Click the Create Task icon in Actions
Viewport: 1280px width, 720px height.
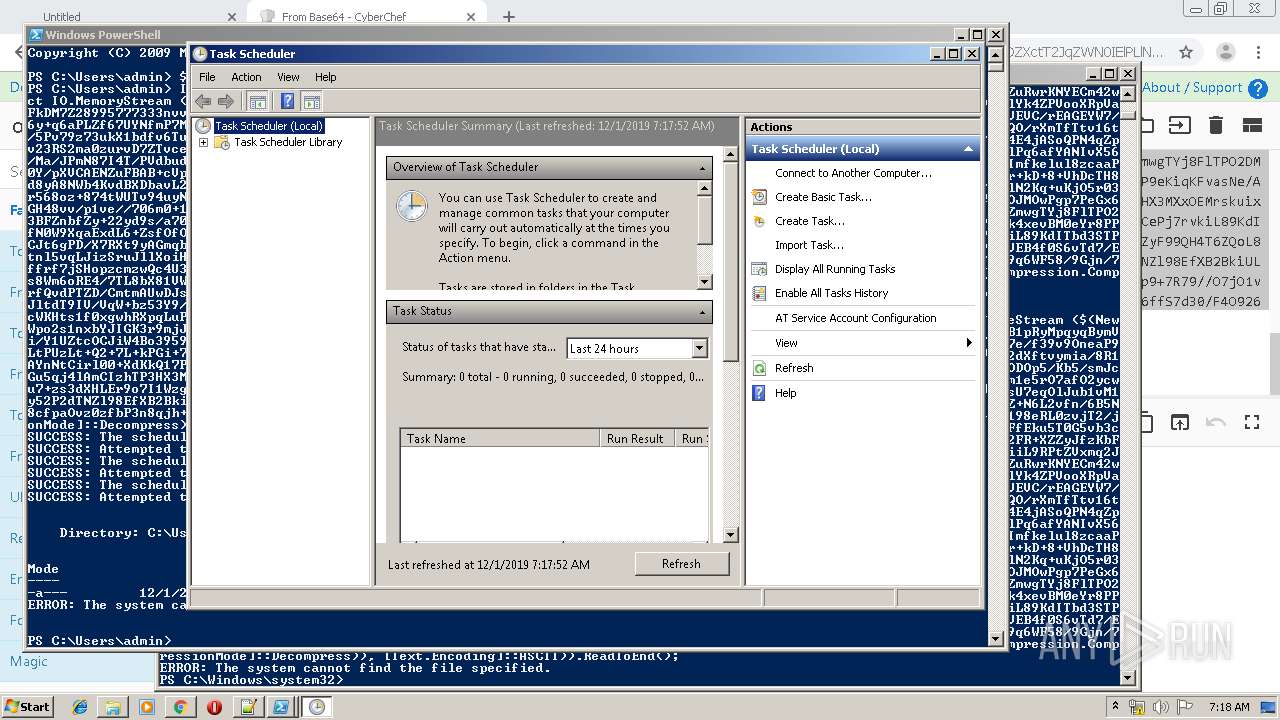[759, 221]
